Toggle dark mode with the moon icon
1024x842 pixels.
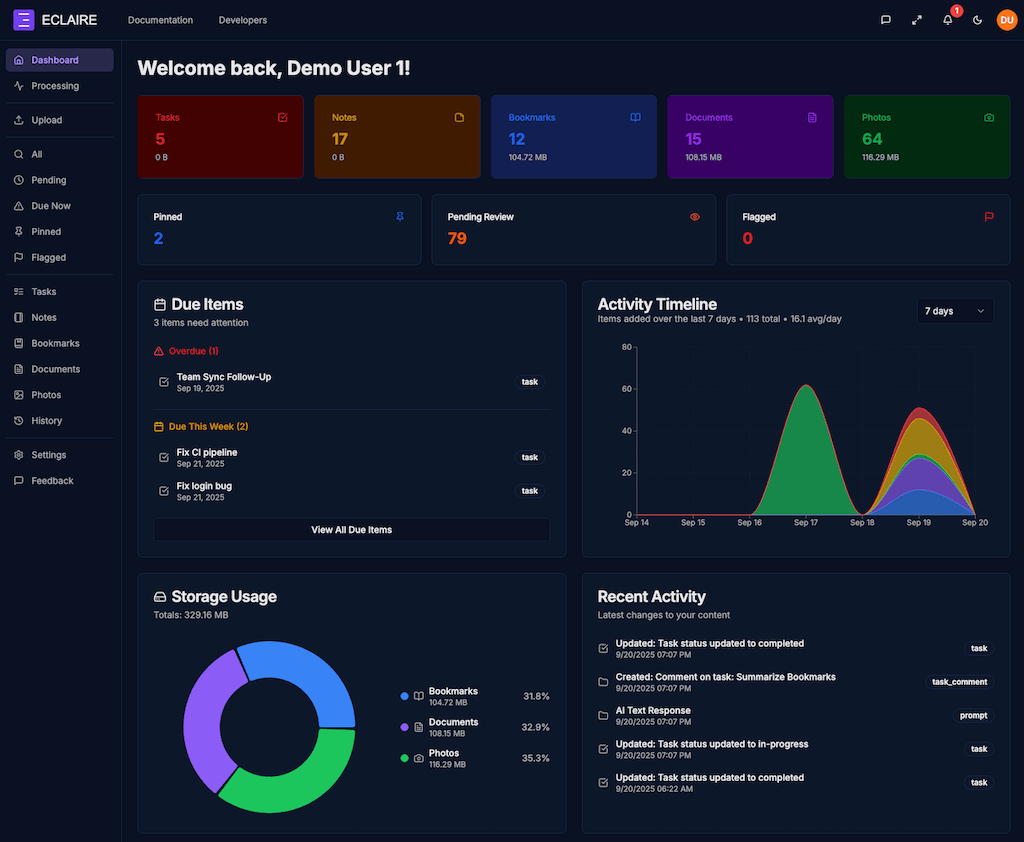pyautogui.click(x=977, y=20)
